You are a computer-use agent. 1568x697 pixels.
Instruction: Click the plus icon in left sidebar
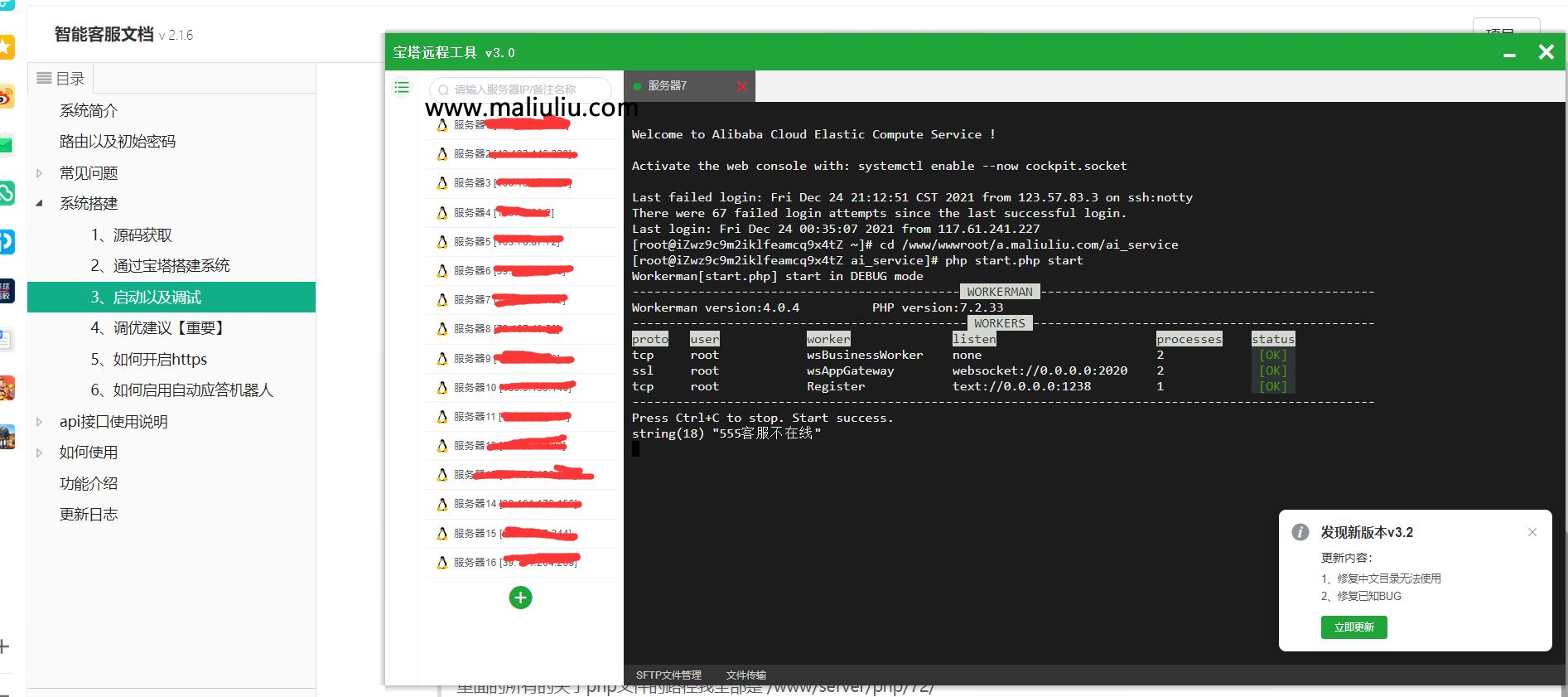pos(4,646)
